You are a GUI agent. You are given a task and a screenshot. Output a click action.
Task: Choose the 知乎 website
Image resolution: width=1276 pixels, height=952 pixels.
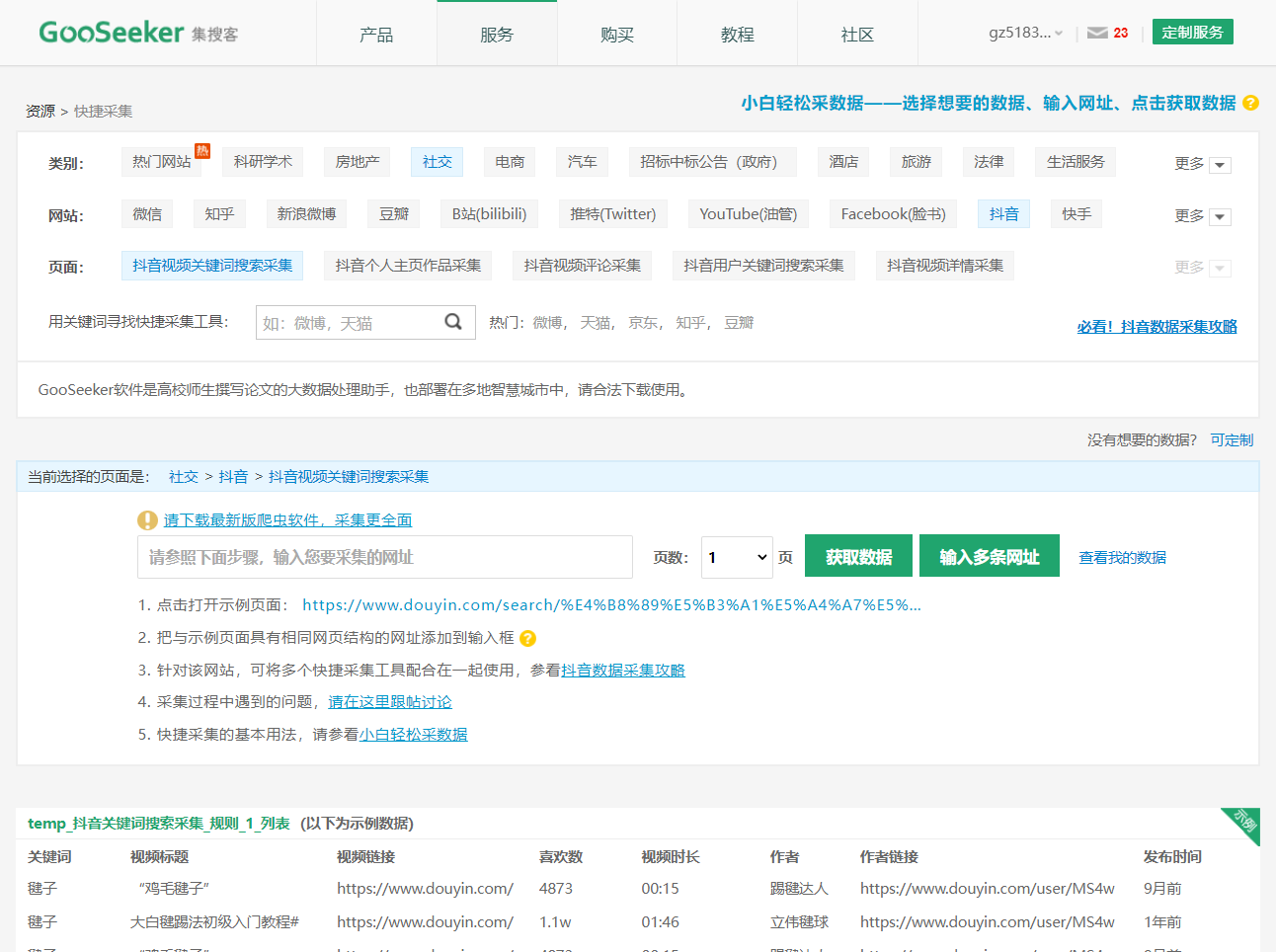(x=219, y=213)
